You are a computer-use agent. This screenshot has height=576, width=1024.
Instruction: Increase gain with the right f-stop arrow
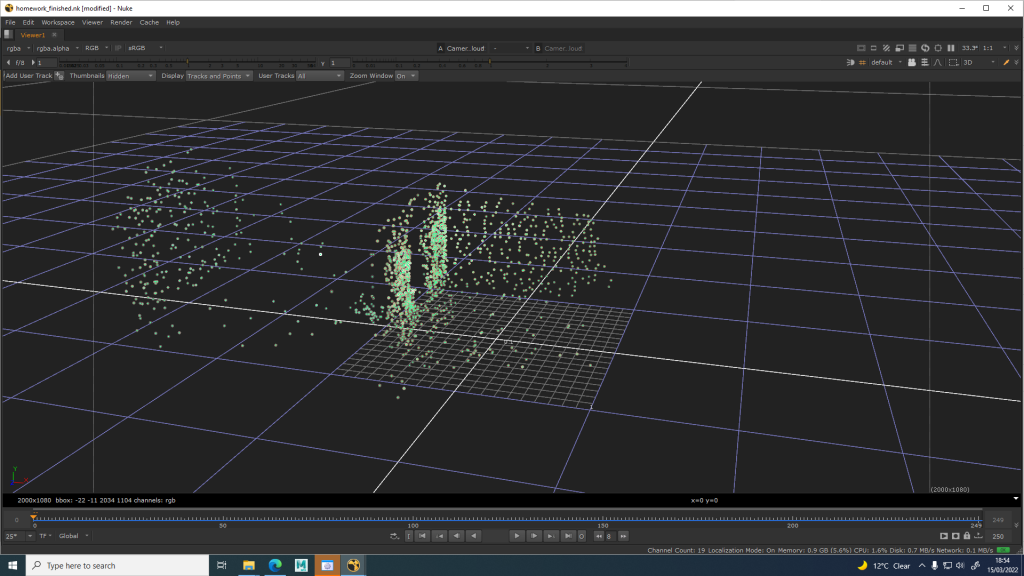(33, 63)
